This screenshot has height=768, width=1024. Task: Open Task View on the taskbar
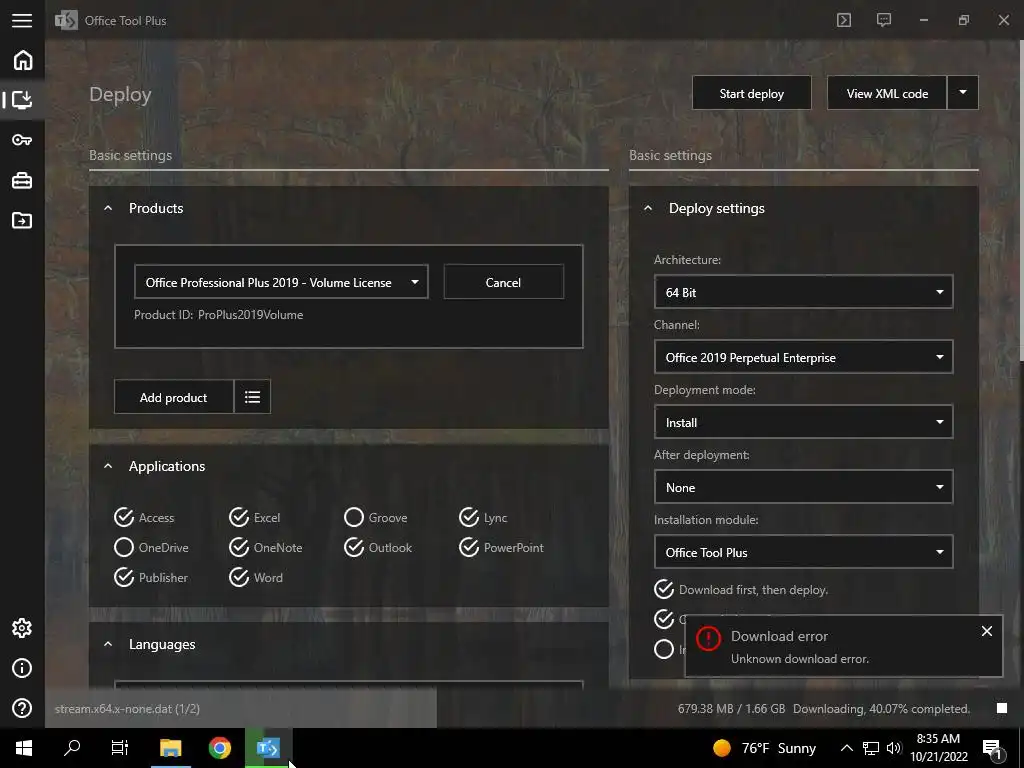pos(120,748)
